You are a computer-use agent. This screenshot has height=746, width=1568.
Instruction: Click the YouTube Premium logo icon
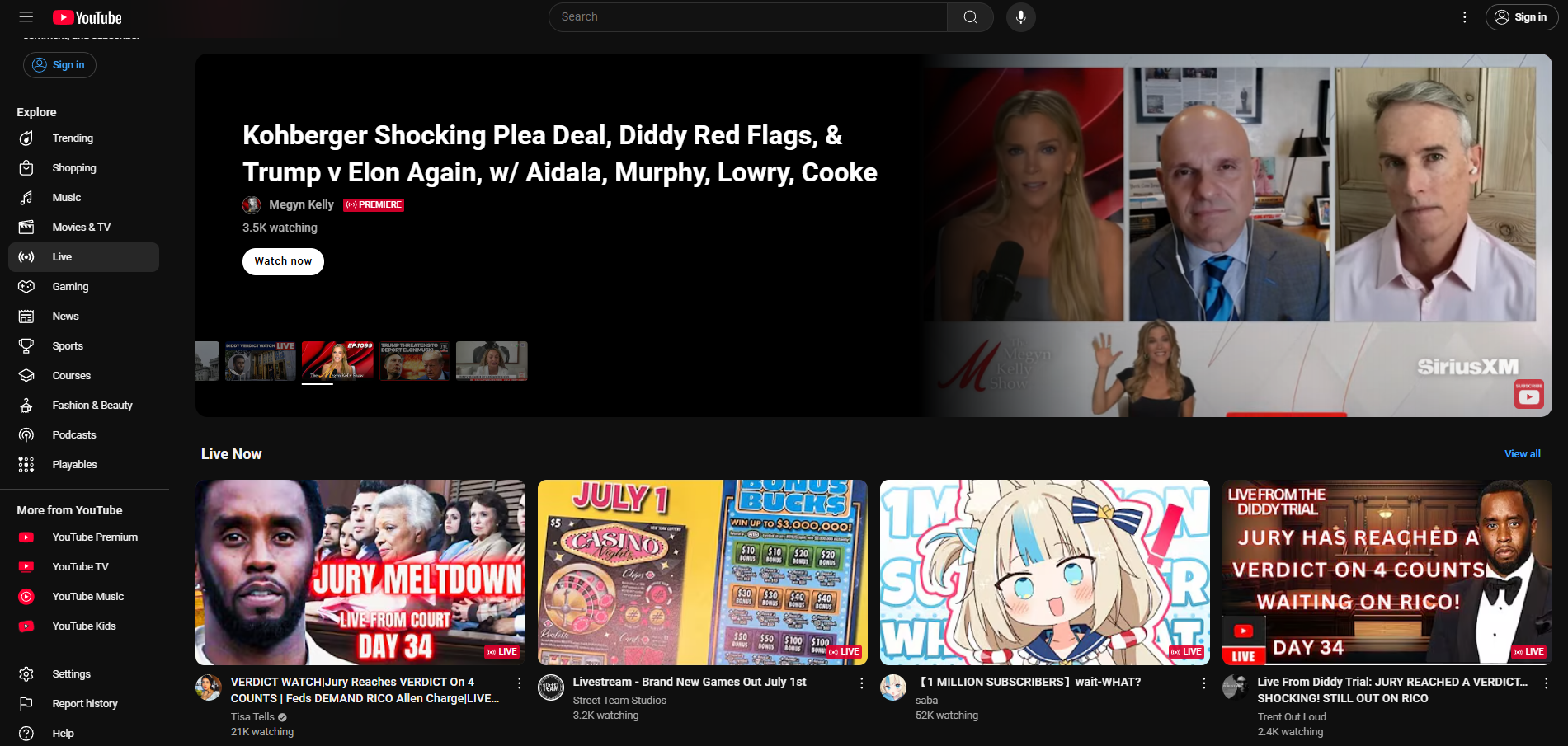pyautogui.click(x=26, y=537)
